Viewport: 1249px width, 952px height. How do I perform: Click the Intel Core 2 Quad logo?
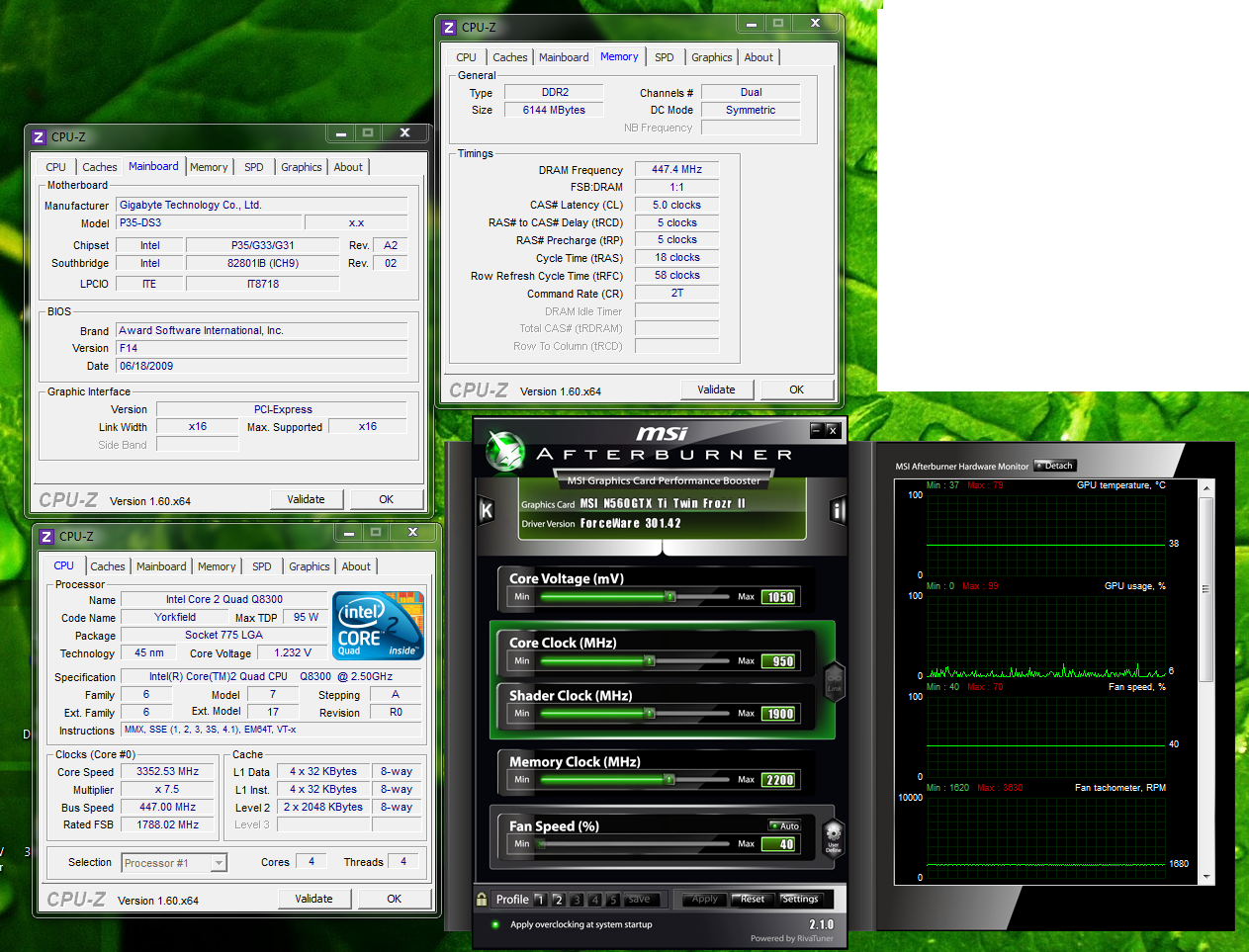tap(379, 625)
